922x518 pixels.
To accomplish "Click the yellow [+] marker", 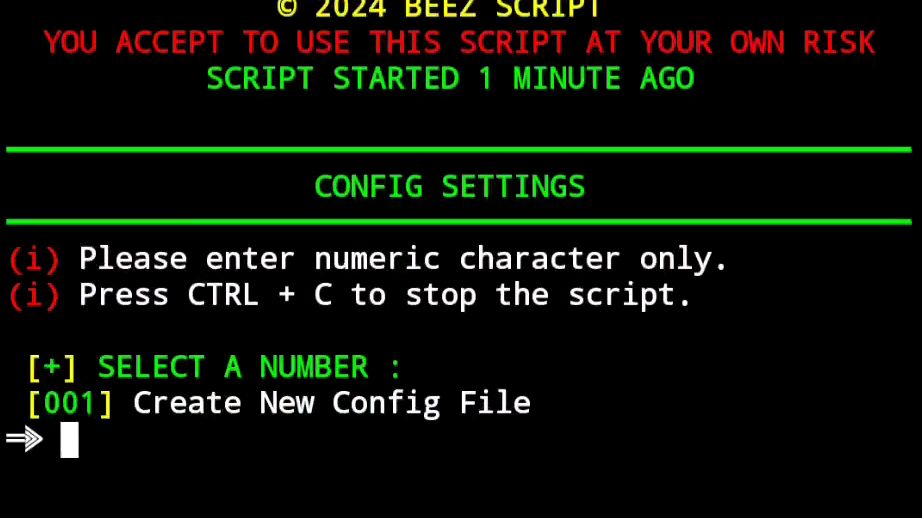I will click(52, 367).
